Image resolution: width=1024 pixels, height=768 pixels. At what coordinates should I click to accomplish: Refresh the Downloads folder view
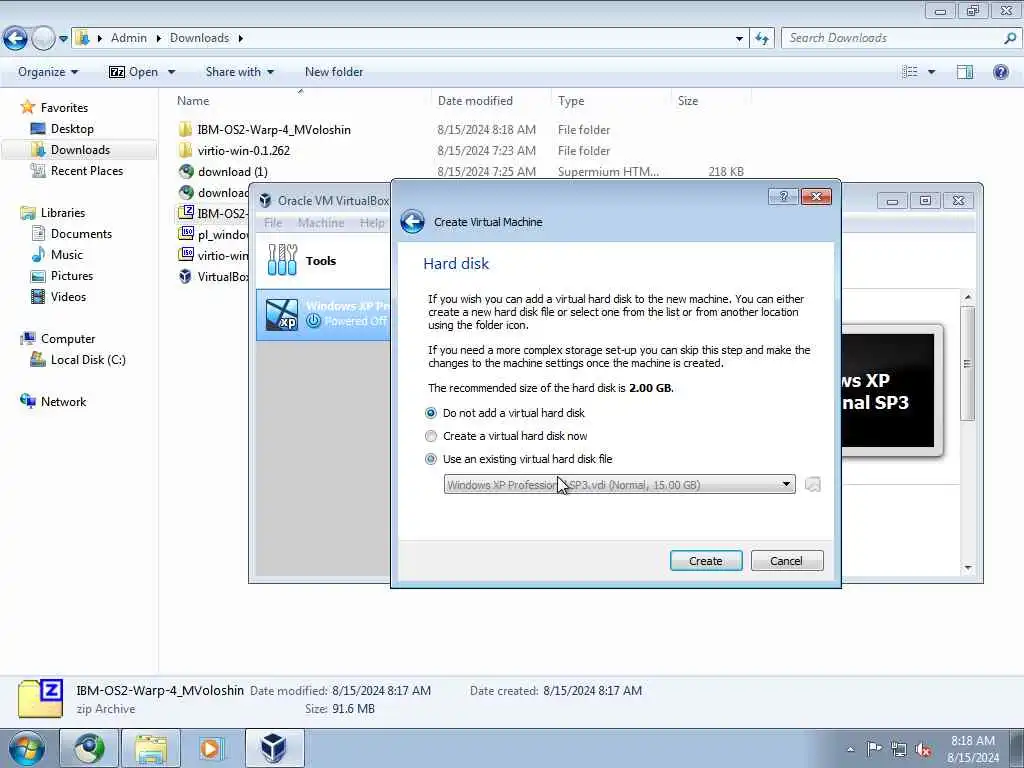click(x=761, y=38)
